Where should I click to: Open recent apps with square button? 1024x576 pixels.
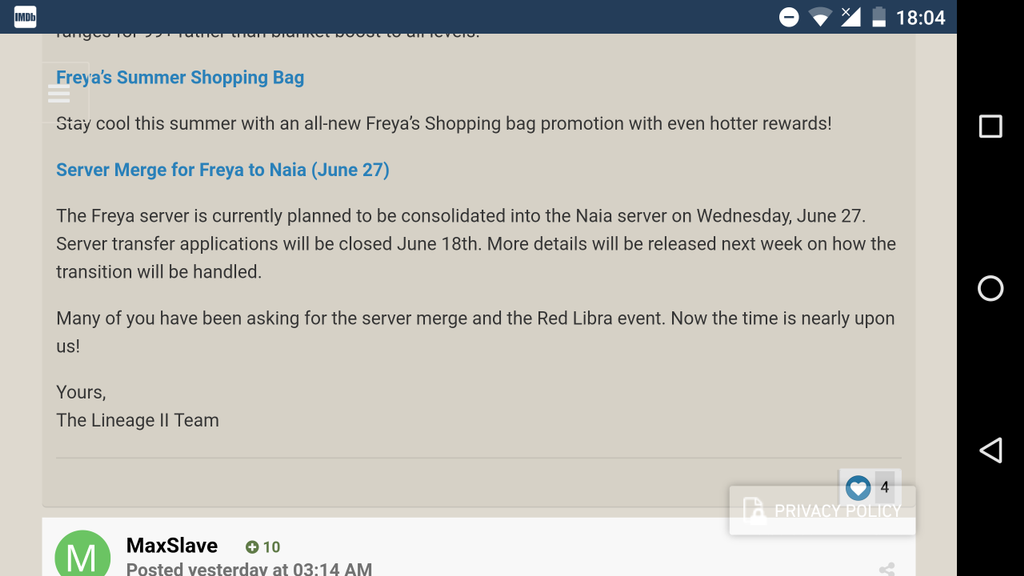click(x=990, y=126)
